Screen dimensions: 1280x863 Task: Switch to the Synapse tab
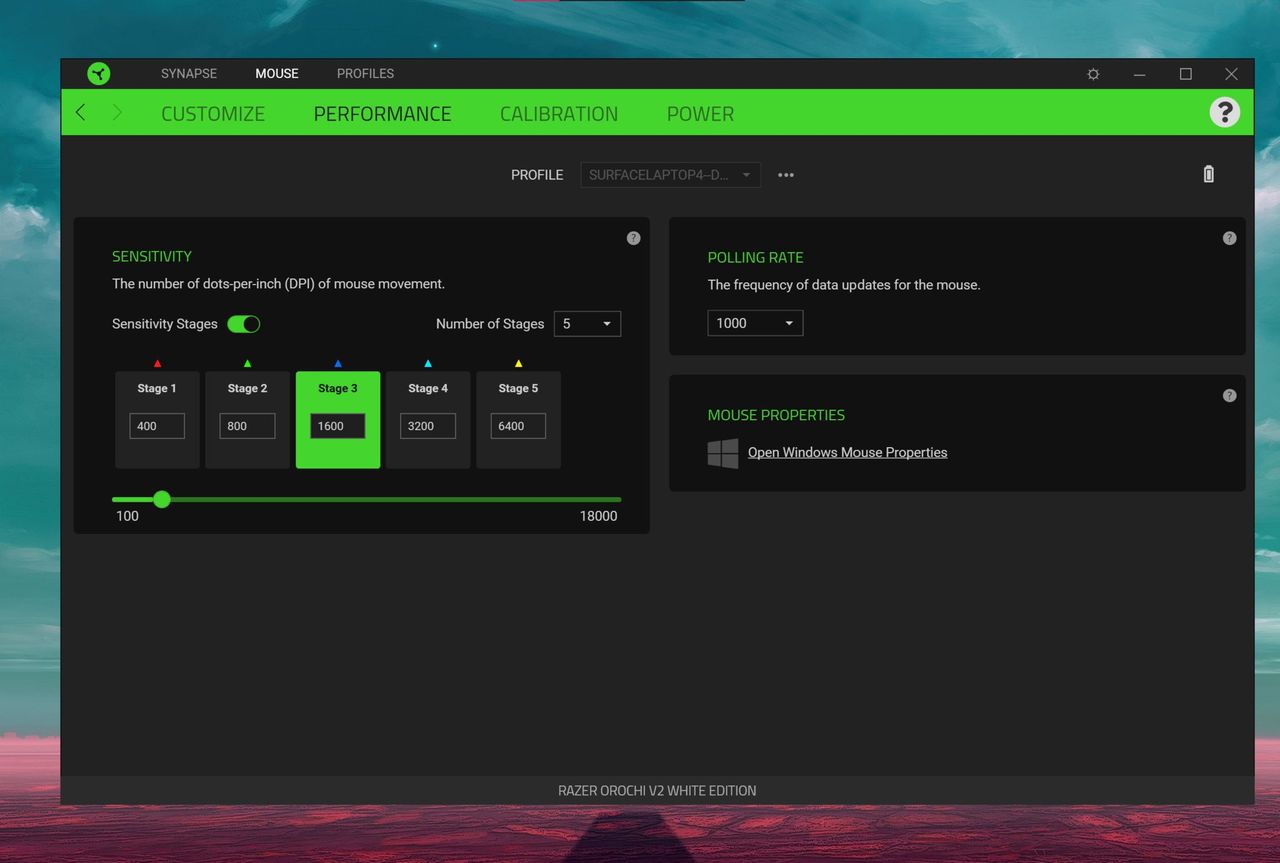[189, 74]
